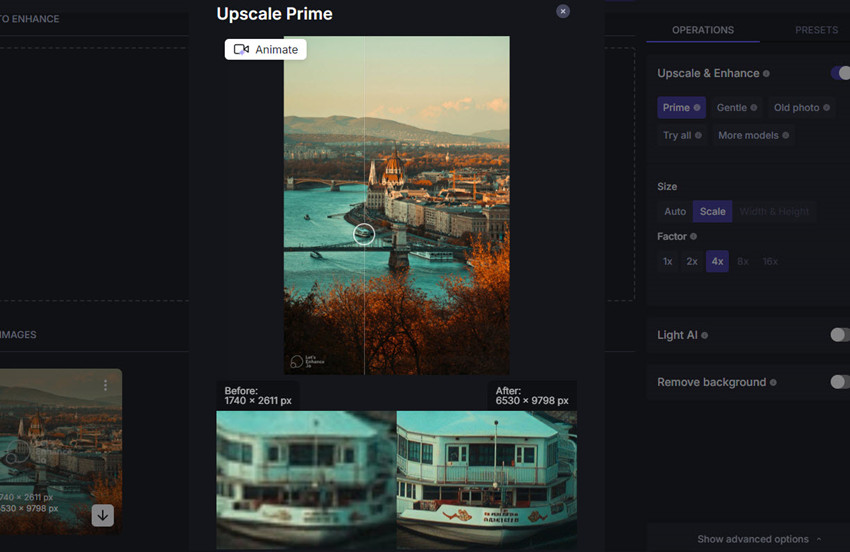Click info icon on Old photo chip
Image resolution: width=850 pixels, height=552 pixels.
click(826, 107)
